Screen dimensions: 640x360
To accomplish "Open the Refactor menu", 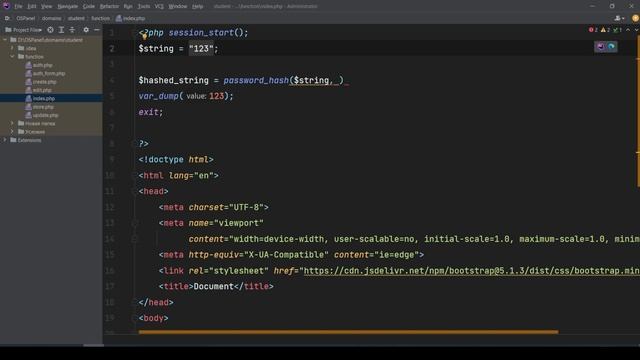I will pyautogui.click(x=109, y=7).
